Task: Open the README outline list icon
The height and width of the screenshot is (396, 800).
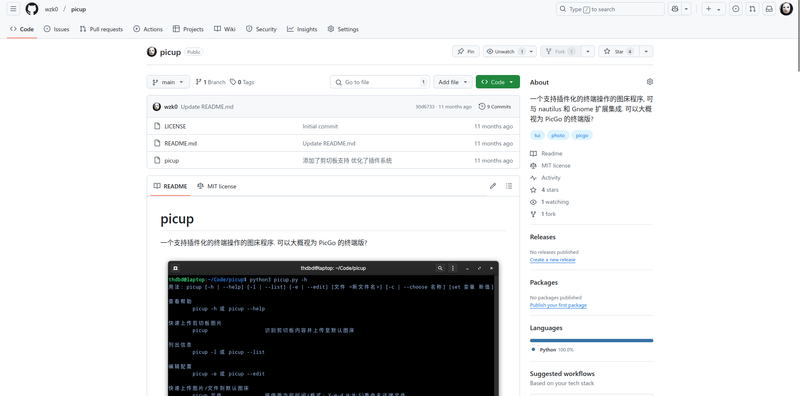Action: point(509,186)
